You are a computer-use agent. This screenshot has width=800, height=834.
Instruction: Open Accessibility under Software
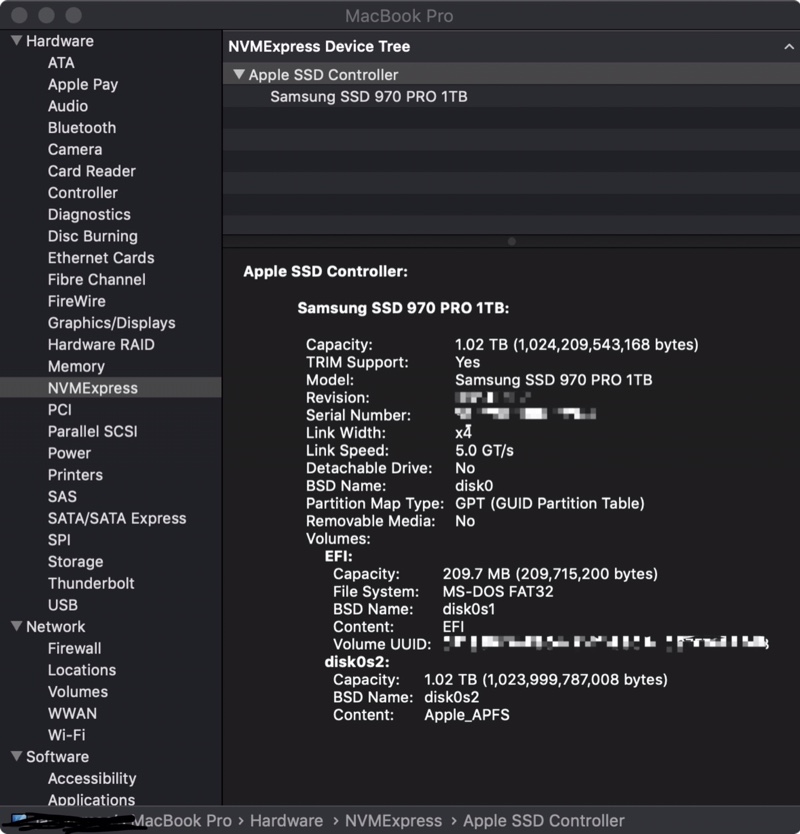[x=92, y=779]
